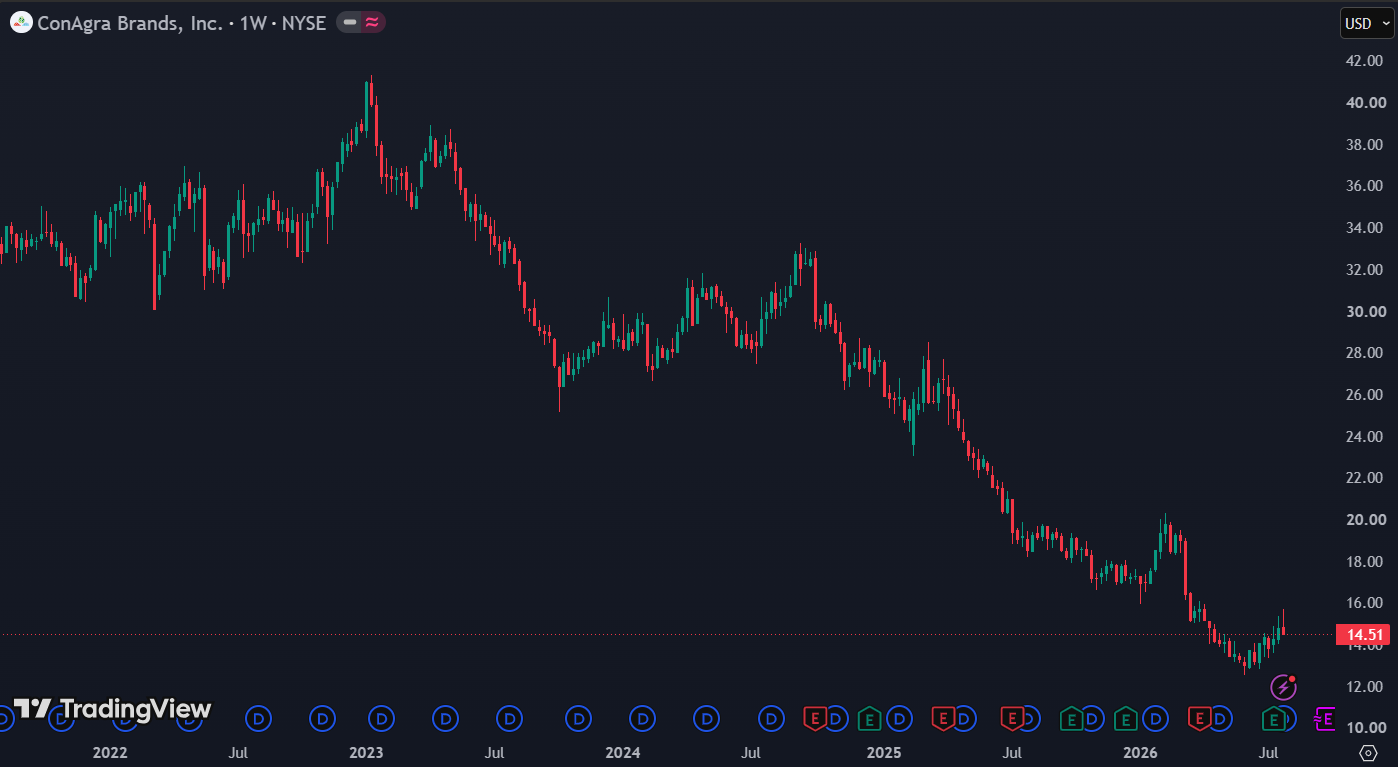Open the purple lightning bolt news icon

click(1283, 687)
